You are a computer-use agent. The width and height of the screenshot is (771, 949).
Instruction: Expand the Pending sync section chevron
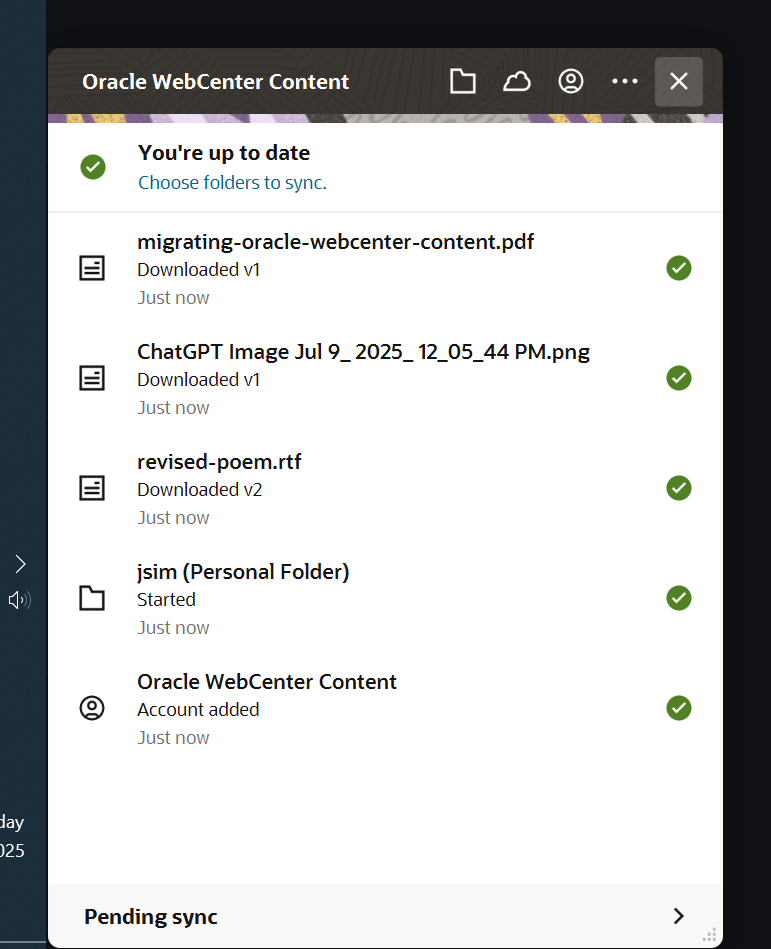pyautogui.click(x=679, y=916)
